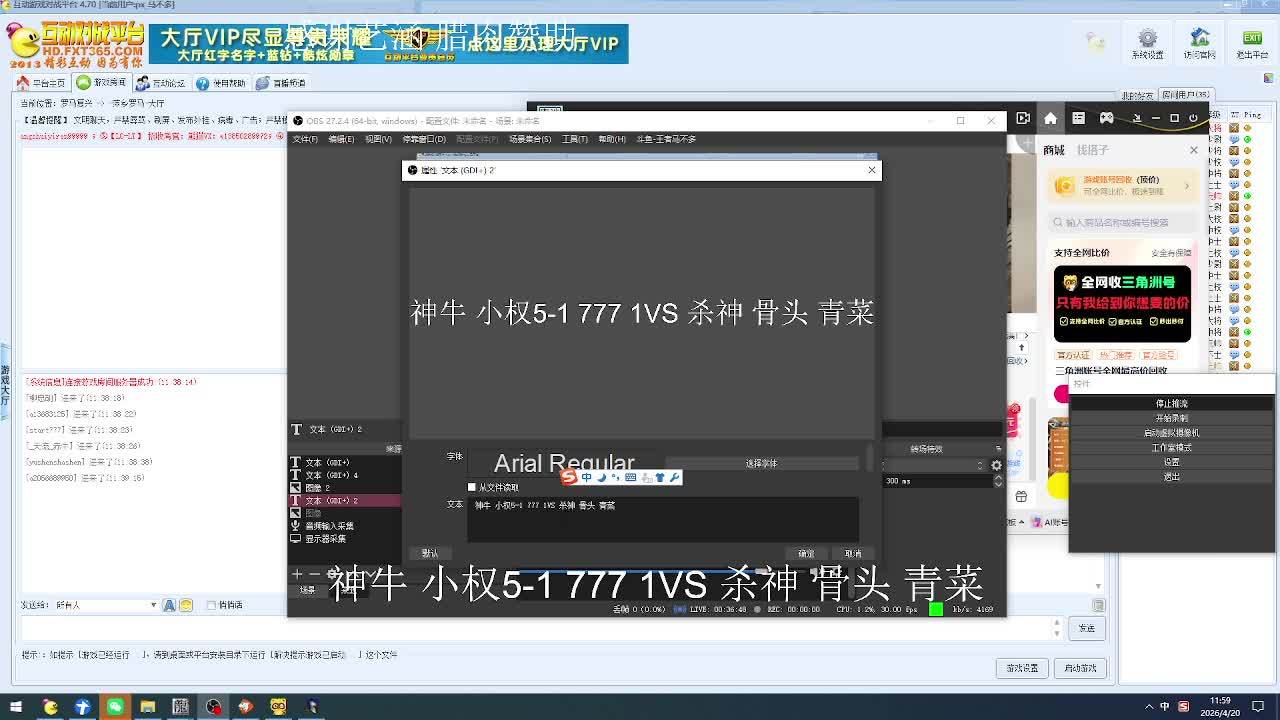Open the transition type combo box arrows
1280x720 pixels.
(x=980, y=465)
